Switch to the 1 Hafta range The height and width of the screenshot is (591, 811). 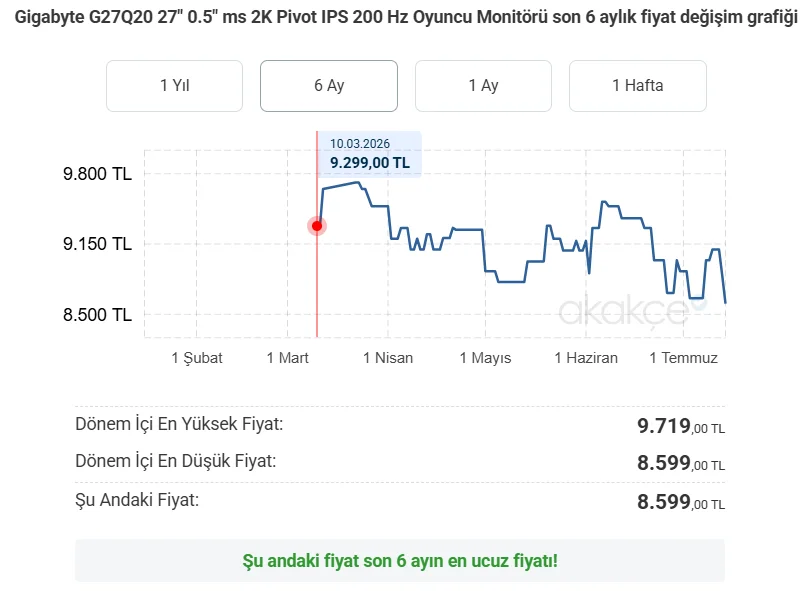(638, 86)
